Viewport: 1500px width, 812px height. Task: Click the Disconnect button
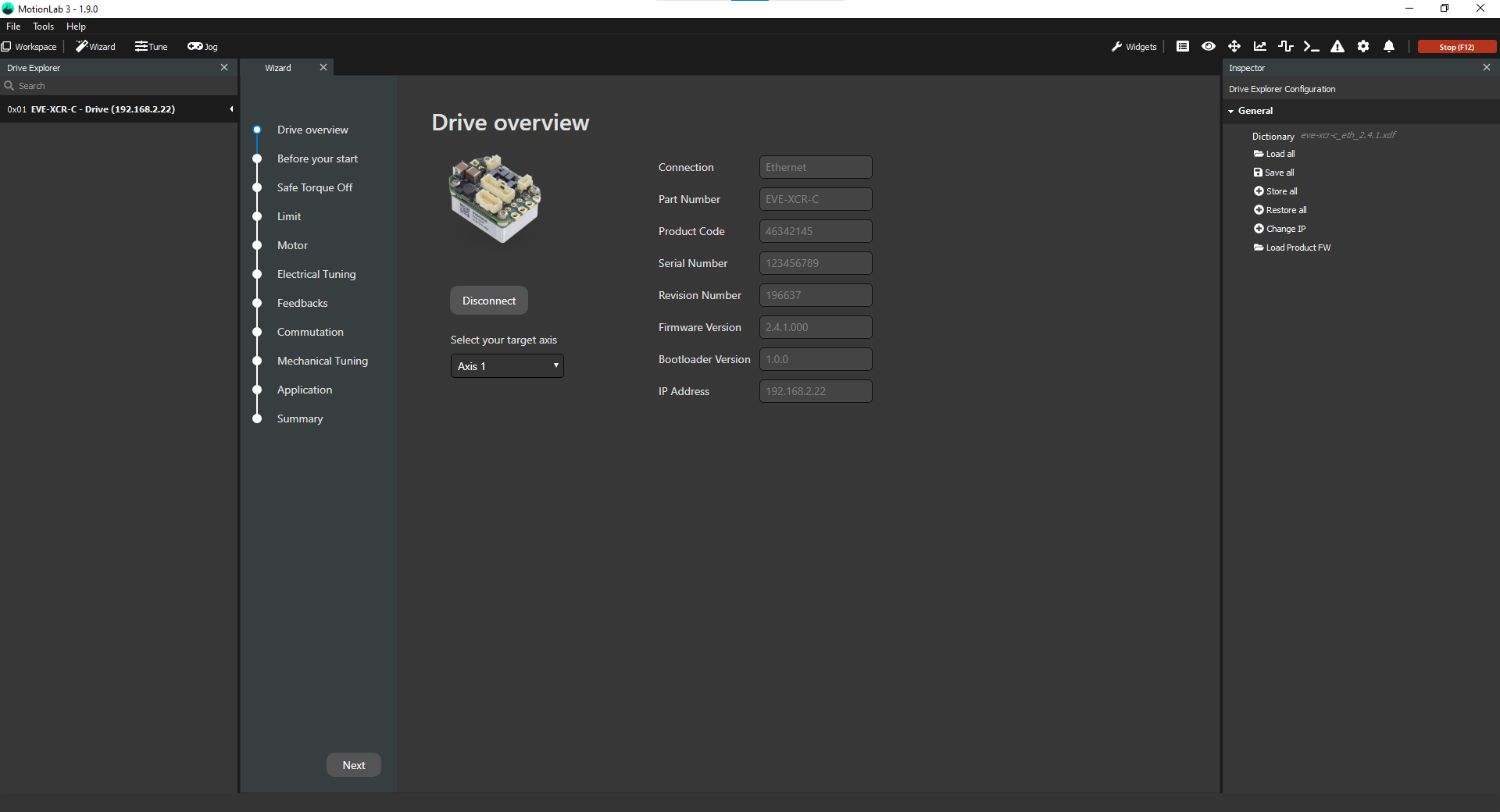point(488,301)
